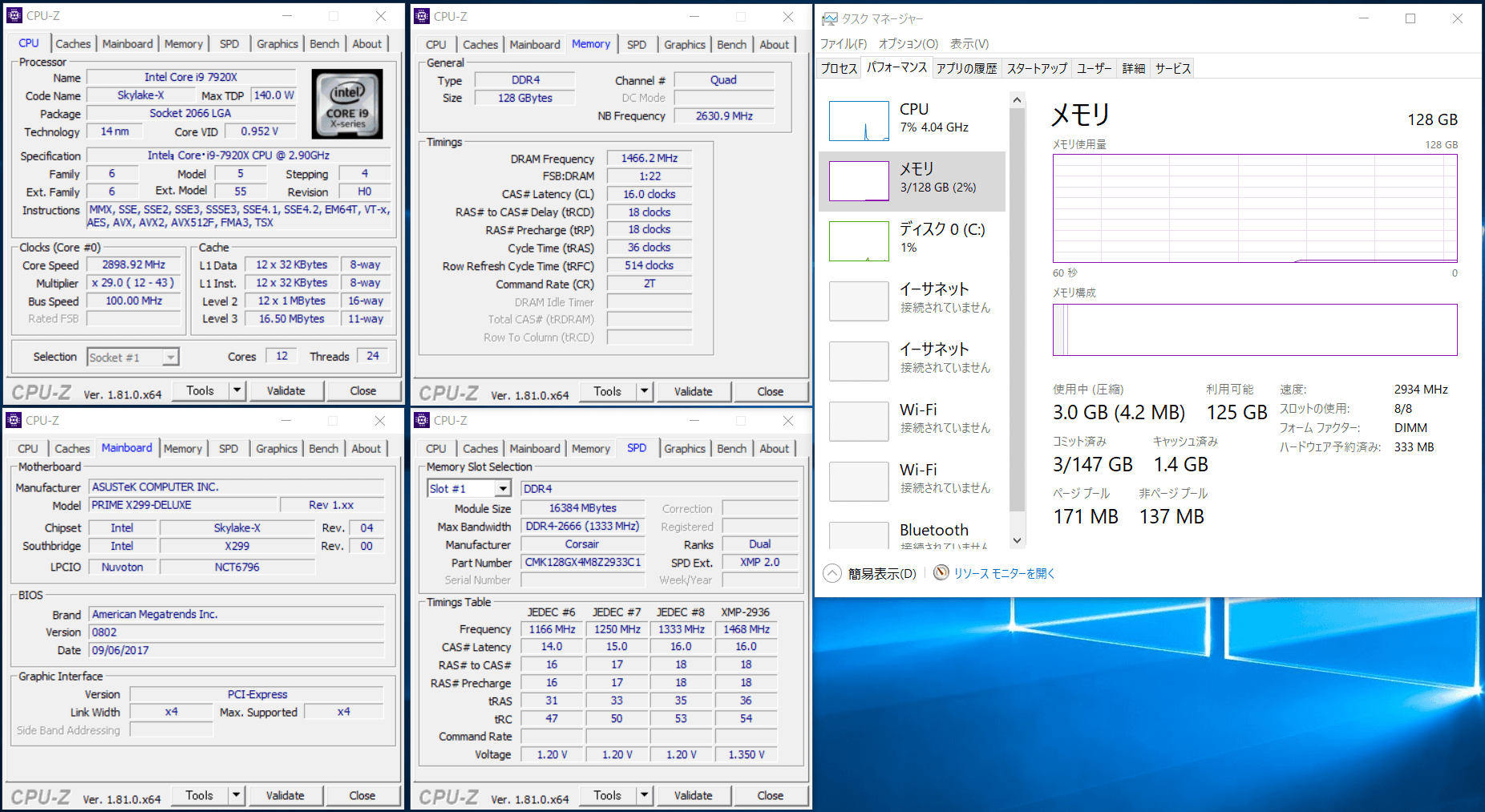Expand Tools arrow in Mainboard tab window
1485x812 pixels.
click(x=236, y=795)
